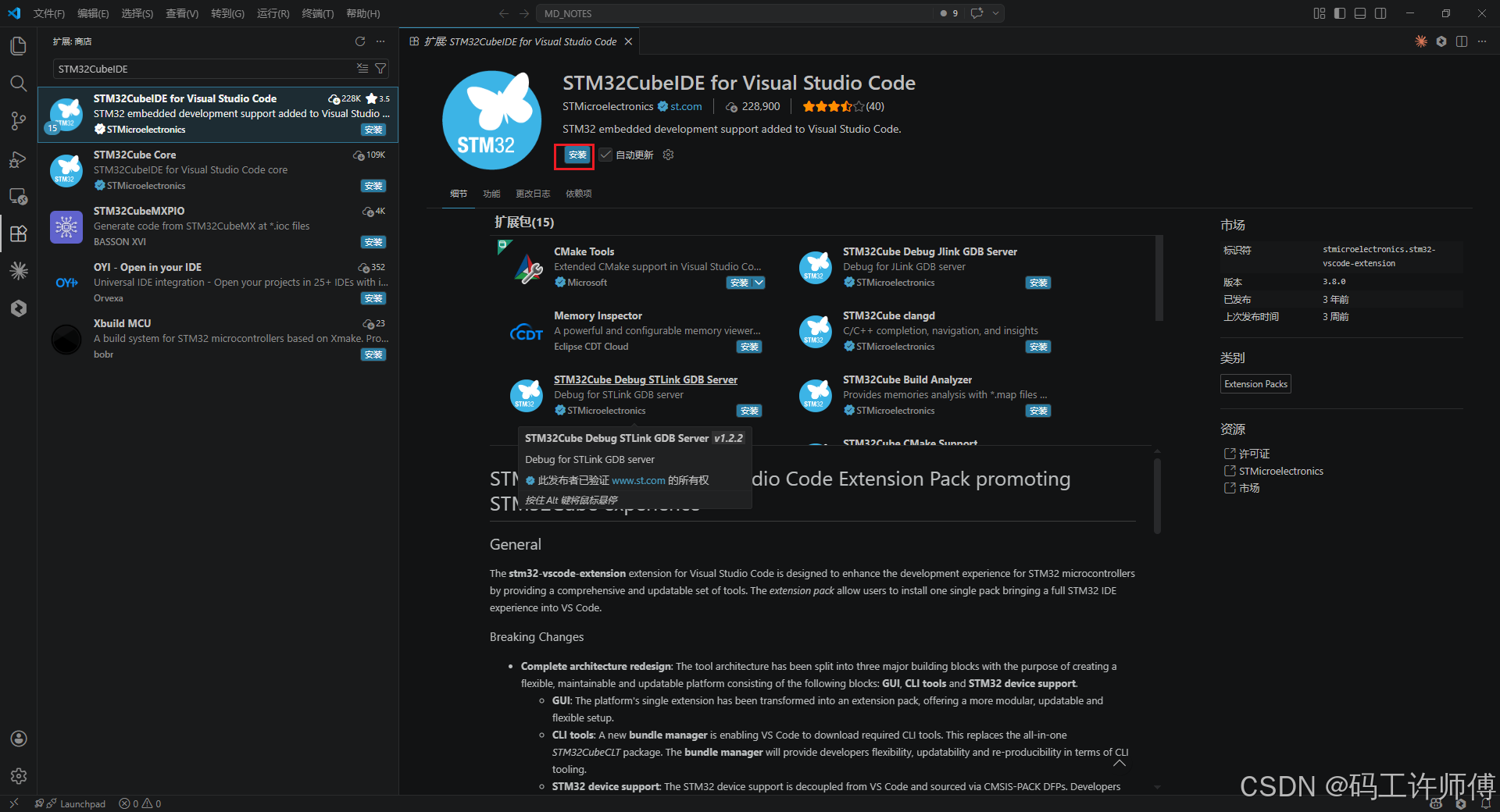This screenshot has height=812, width=1500.
Task: Open the Manage gear in activity bar
Action: point(19,776)
